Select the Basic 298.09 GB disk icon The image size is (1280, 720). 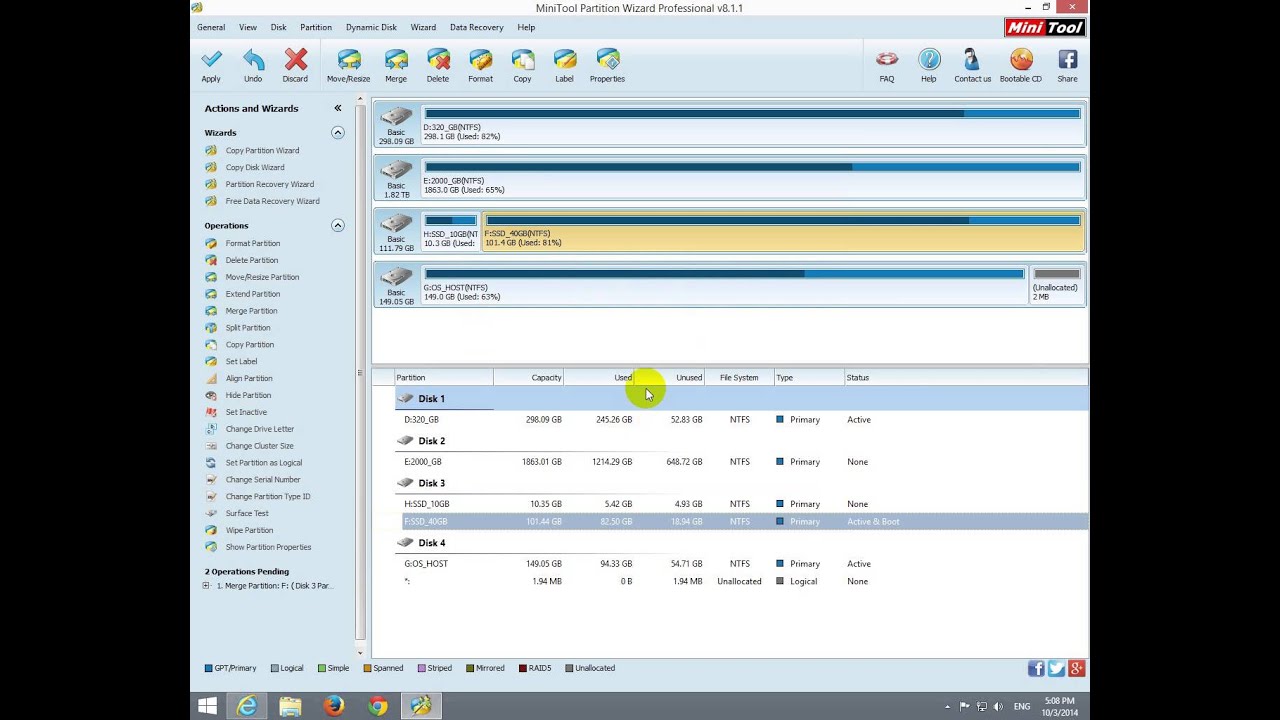(x=396, y=125)
